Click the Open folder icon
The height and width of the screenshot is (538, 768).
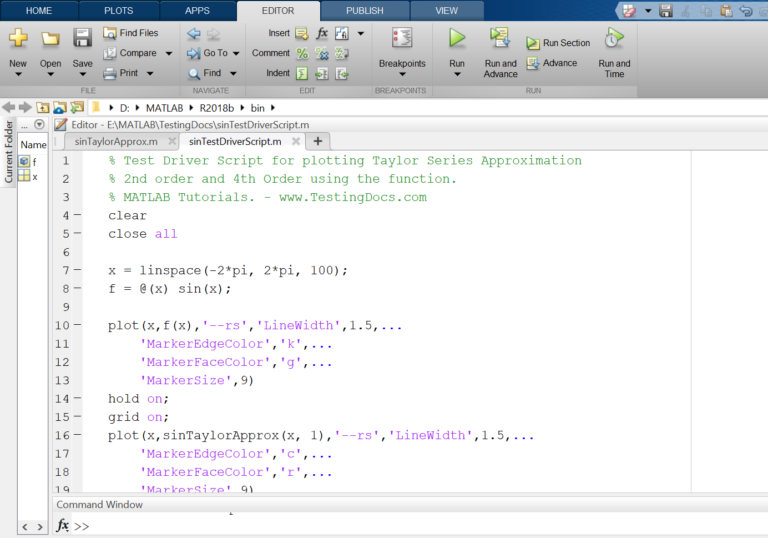50,38
